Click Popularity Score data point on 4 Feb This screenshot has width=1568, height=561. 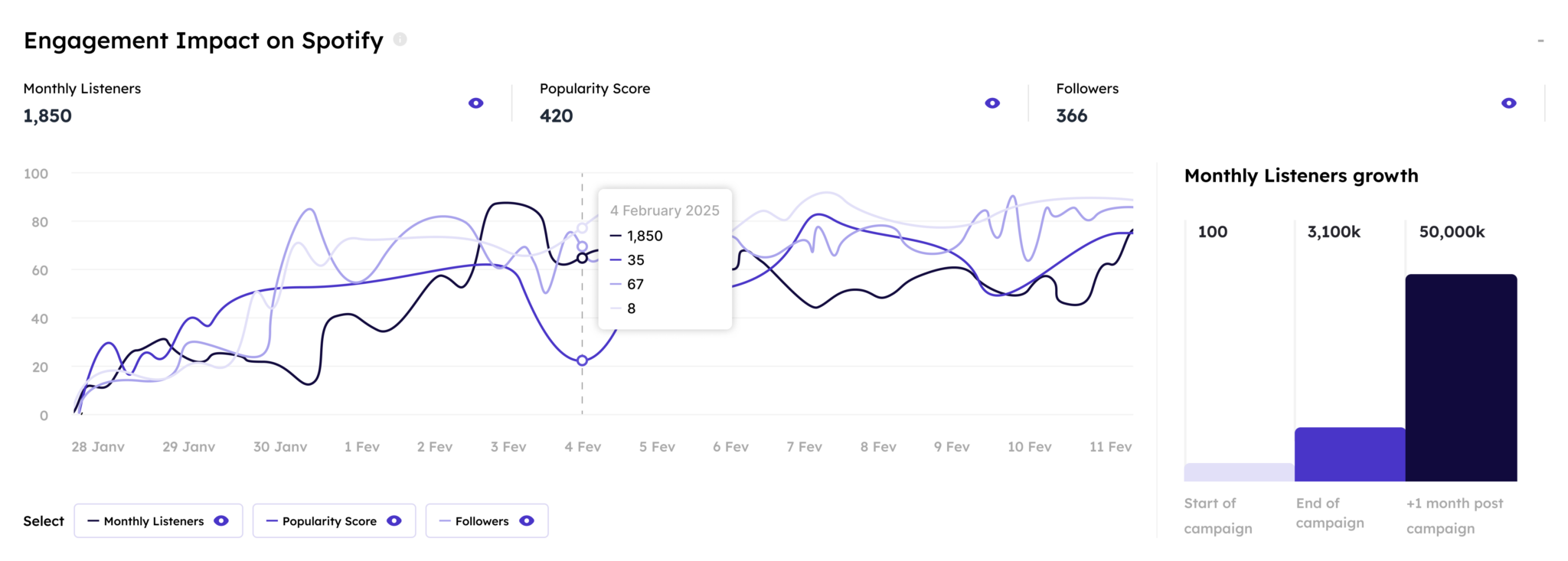click(x=582, y=360)
